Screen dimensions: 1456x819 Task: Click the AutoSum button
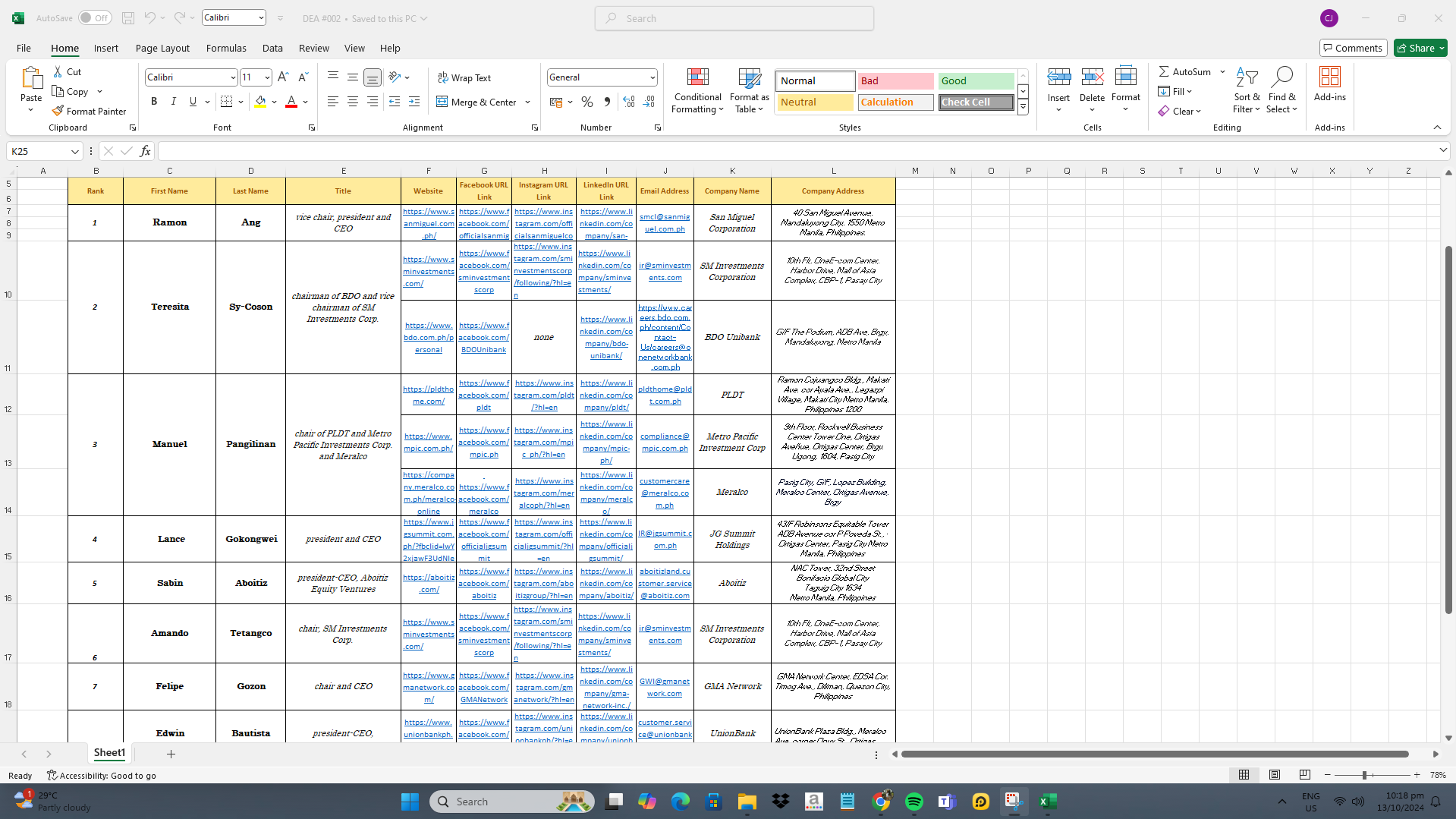(x=1184, y=71)
